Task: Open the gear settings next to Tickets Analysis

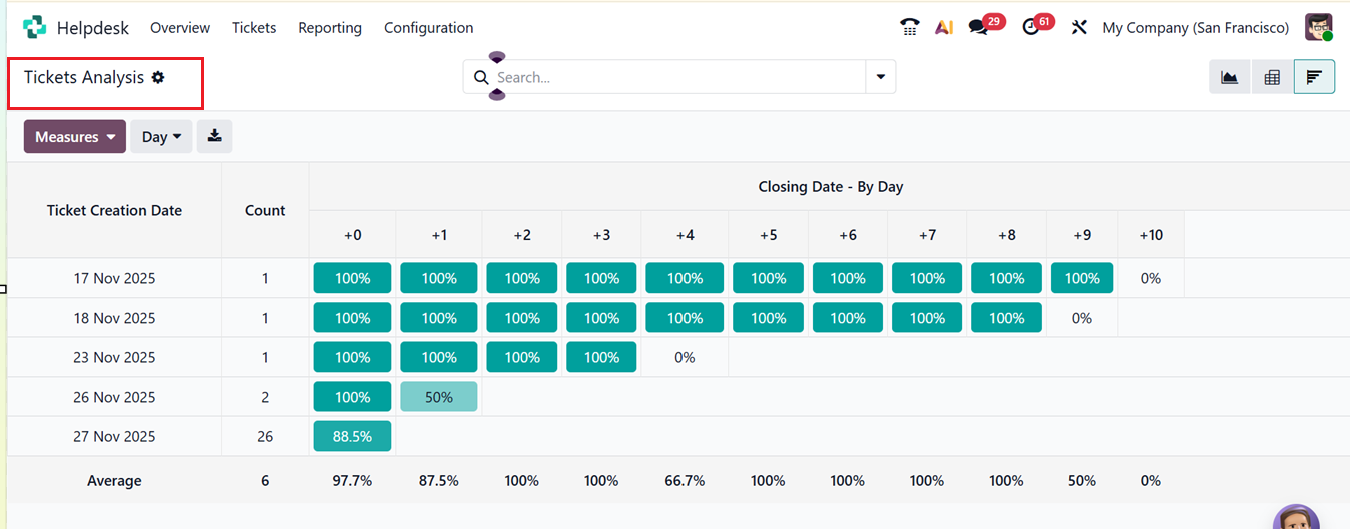Action: coord(158,77)
